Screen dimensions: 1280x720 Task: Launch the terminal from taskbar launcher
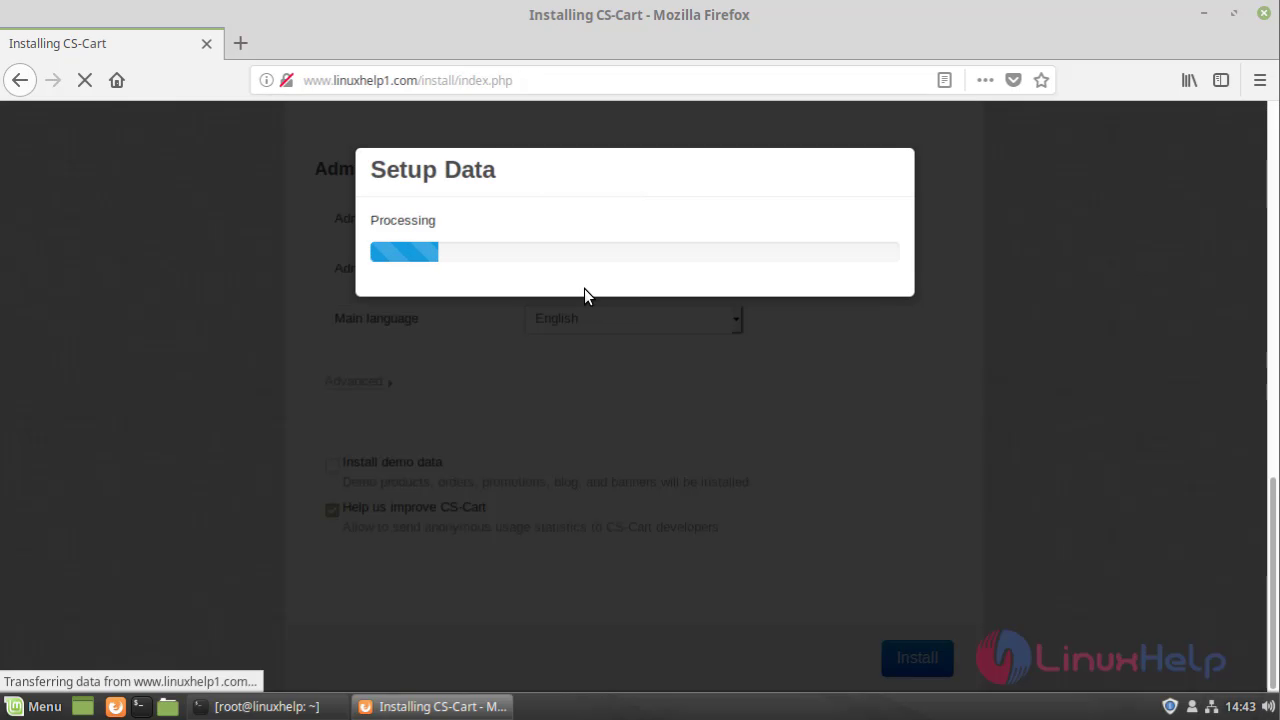pos(141,706)
